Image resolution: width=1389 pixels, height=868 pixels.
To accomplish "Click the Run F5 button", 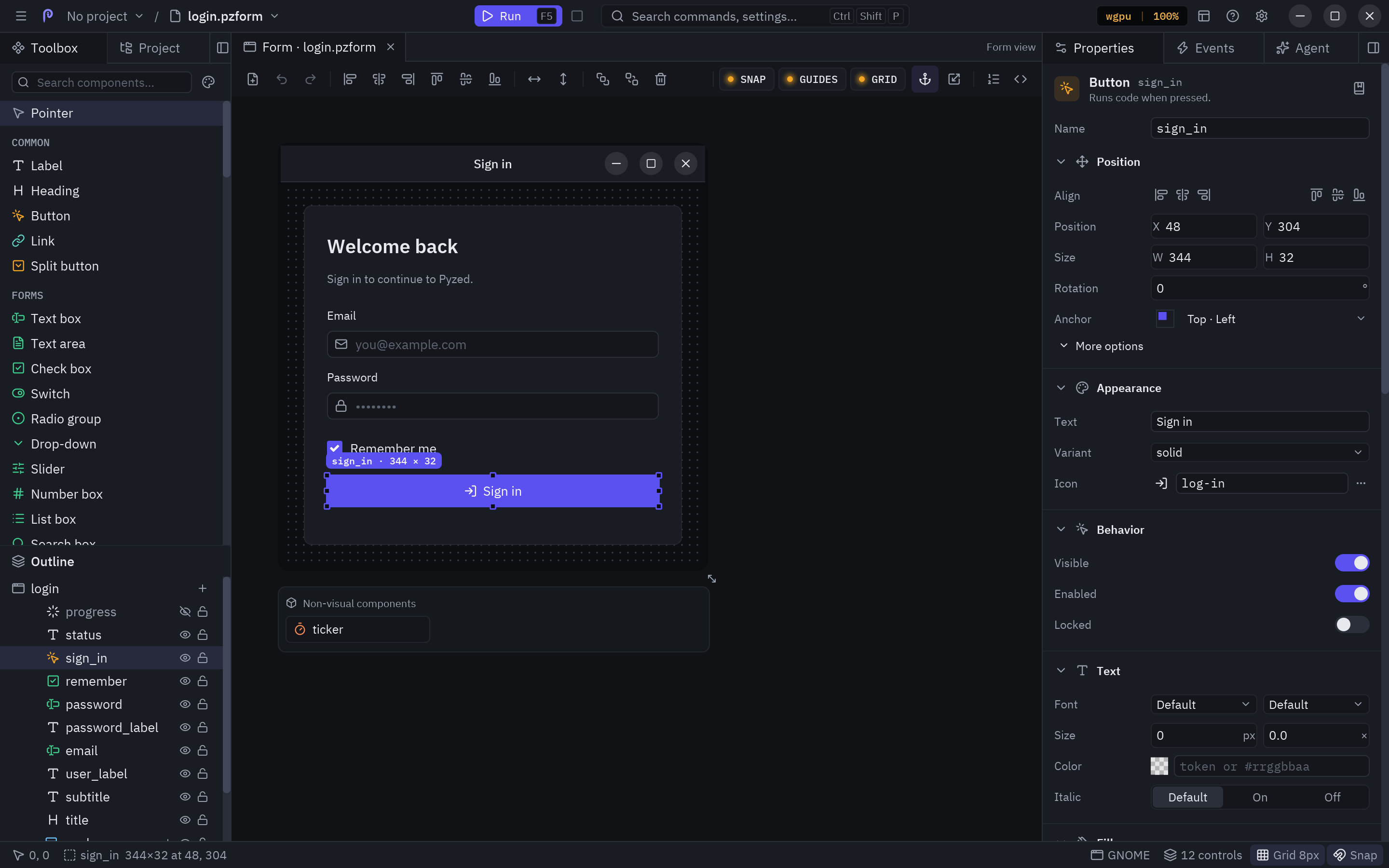I will coord(517,16).
